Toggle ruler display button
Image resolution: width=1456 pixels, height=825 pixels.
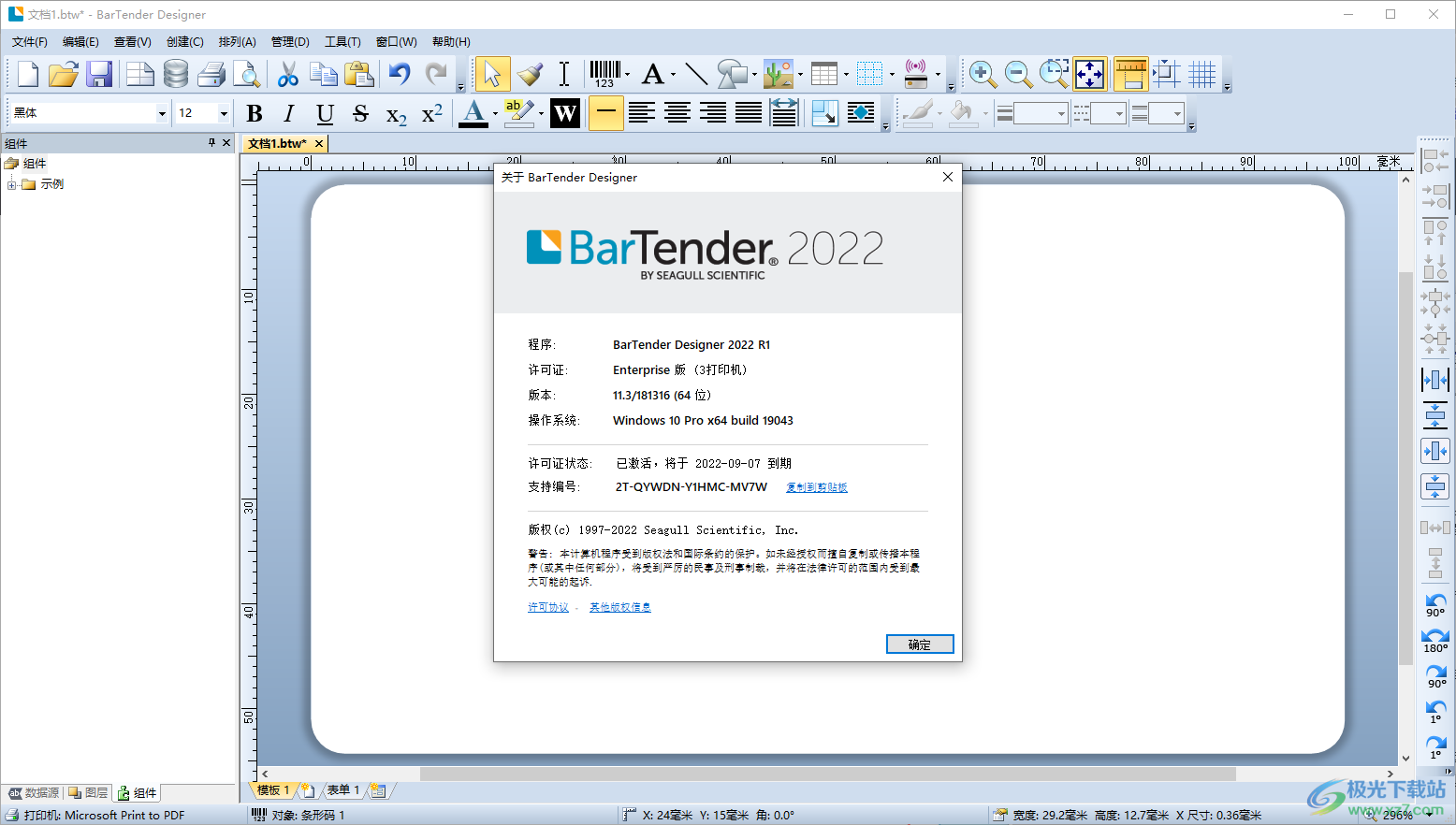pyautogui.click(x=1130, y=74)
